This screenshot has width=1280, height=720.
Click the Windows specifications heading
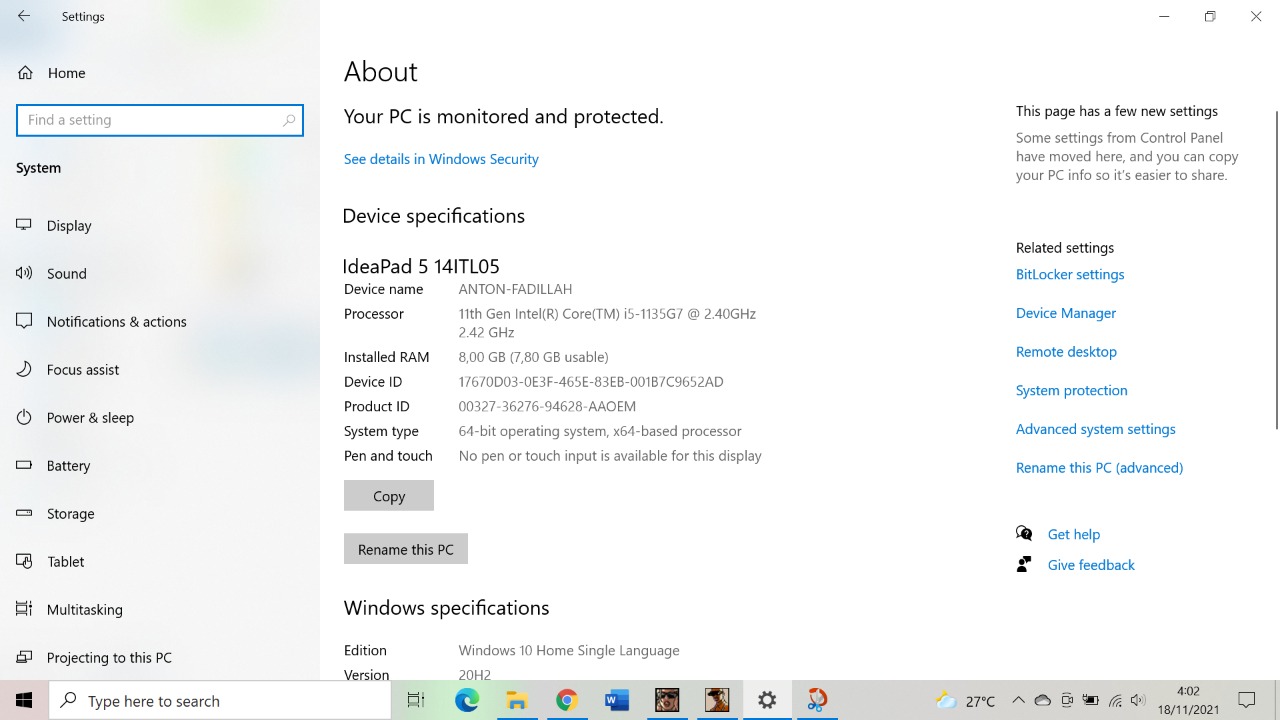pos(447,608)
